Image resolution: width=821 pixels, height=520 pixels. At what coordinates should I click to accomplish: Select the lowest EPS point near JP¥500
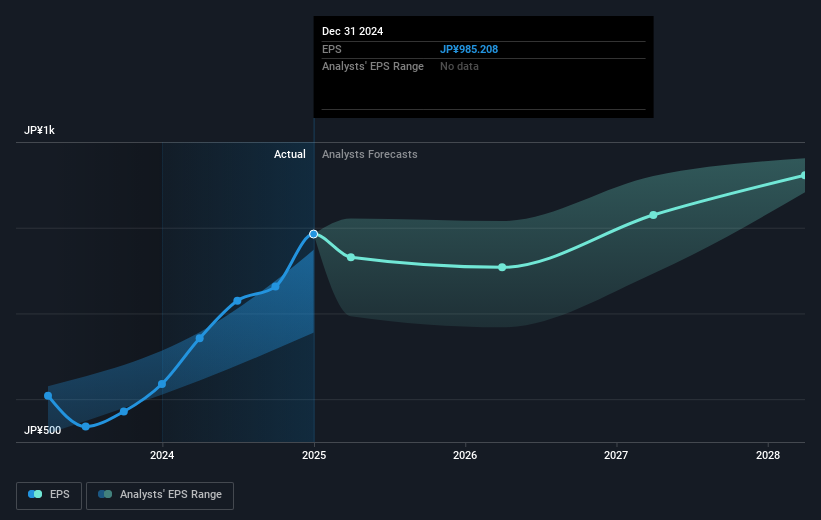pos(86,427)
